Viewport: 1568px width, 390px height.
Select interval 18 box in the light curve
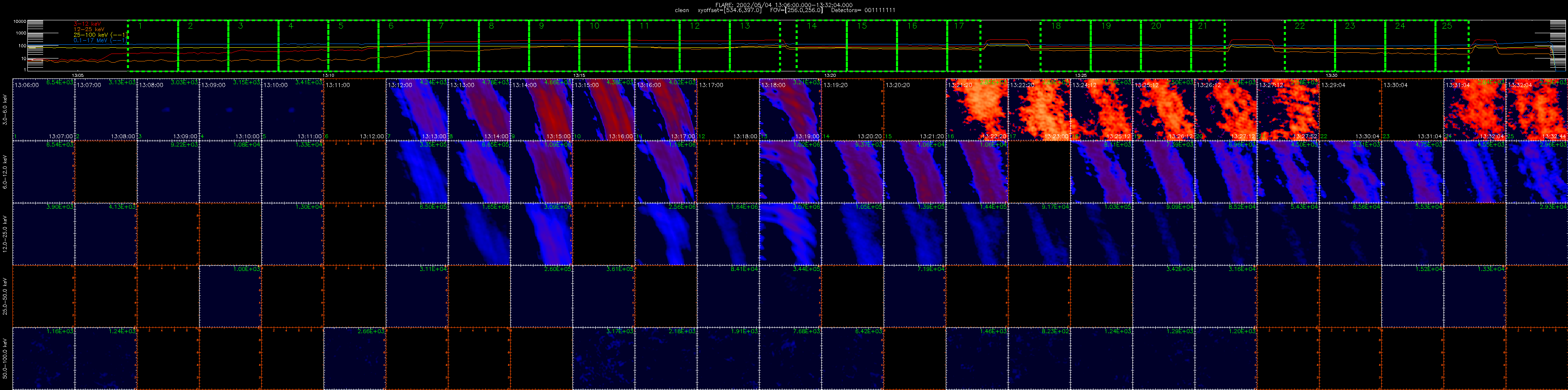coord(1065,46)
